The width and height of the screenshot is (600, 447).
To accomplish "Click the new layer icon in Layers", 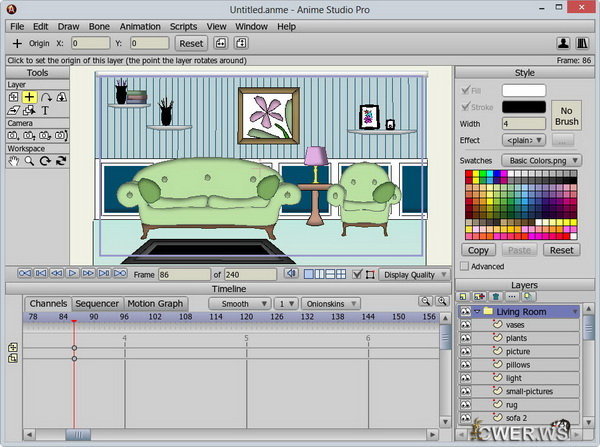I will pos(465,297).
